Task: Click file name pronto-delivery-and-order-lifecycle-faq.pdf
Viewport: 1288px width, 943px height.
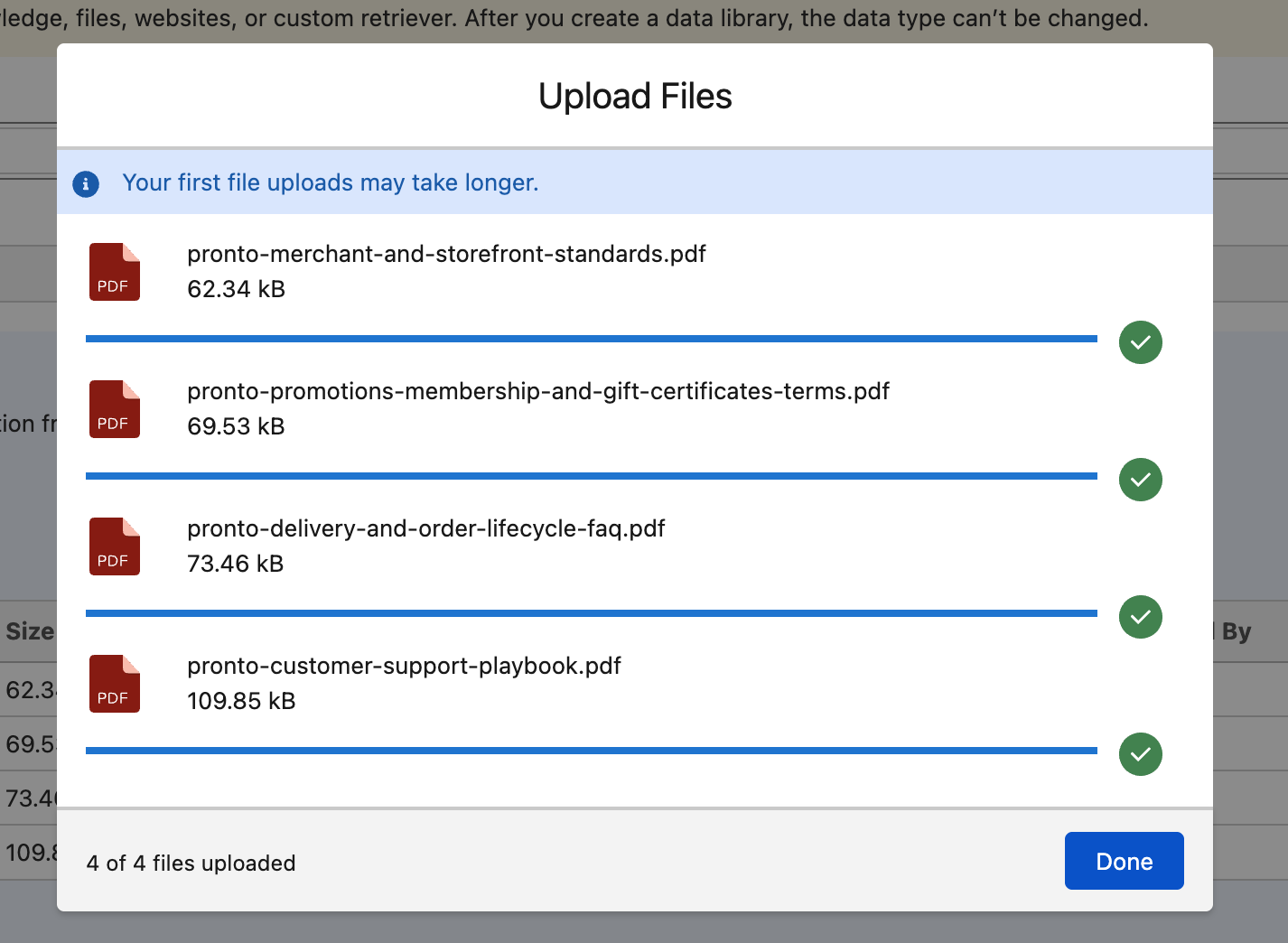Action: [x=425, y=528]
